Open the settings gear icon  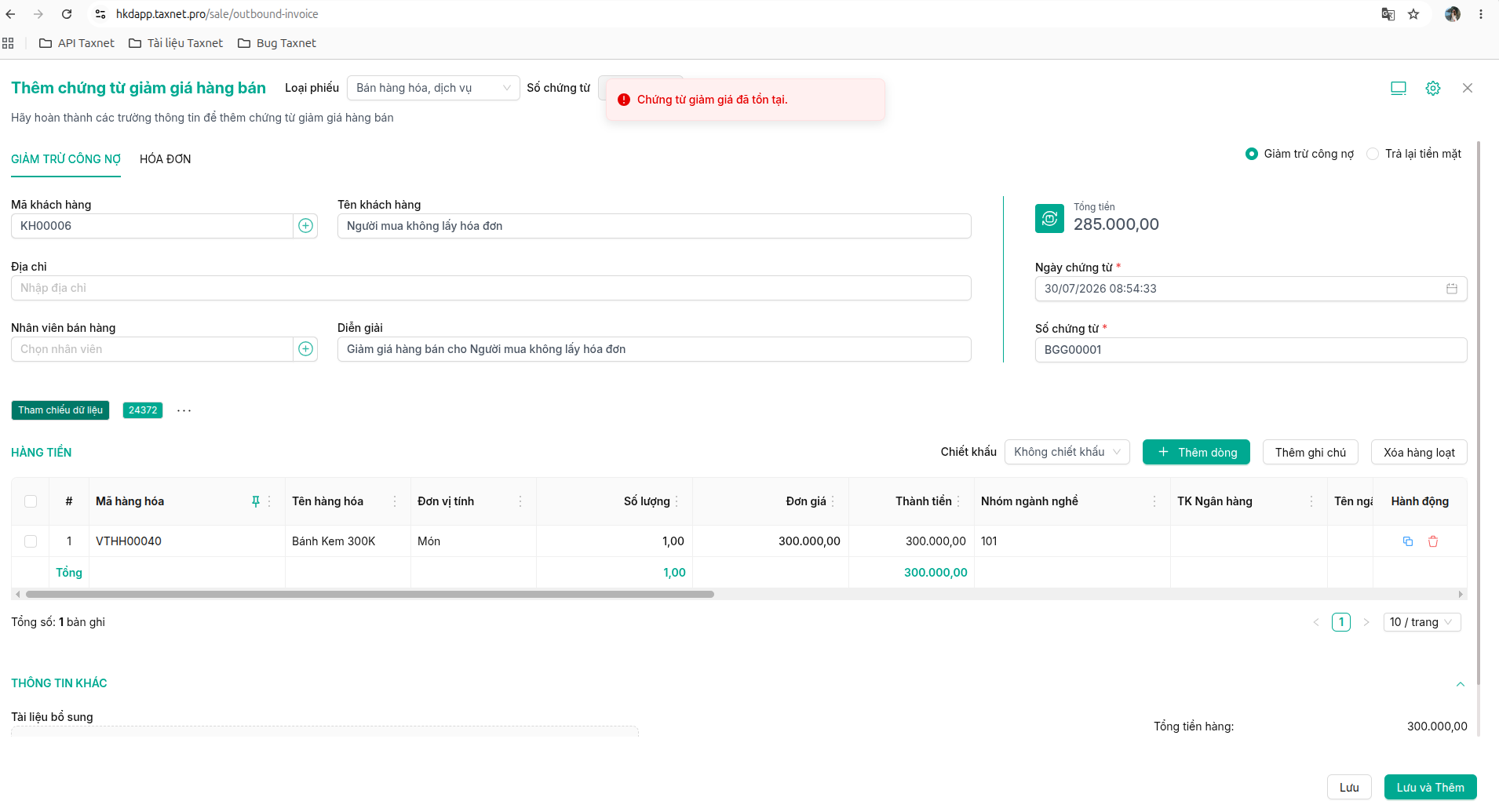pyautogui.click(x=1433, y=88)
